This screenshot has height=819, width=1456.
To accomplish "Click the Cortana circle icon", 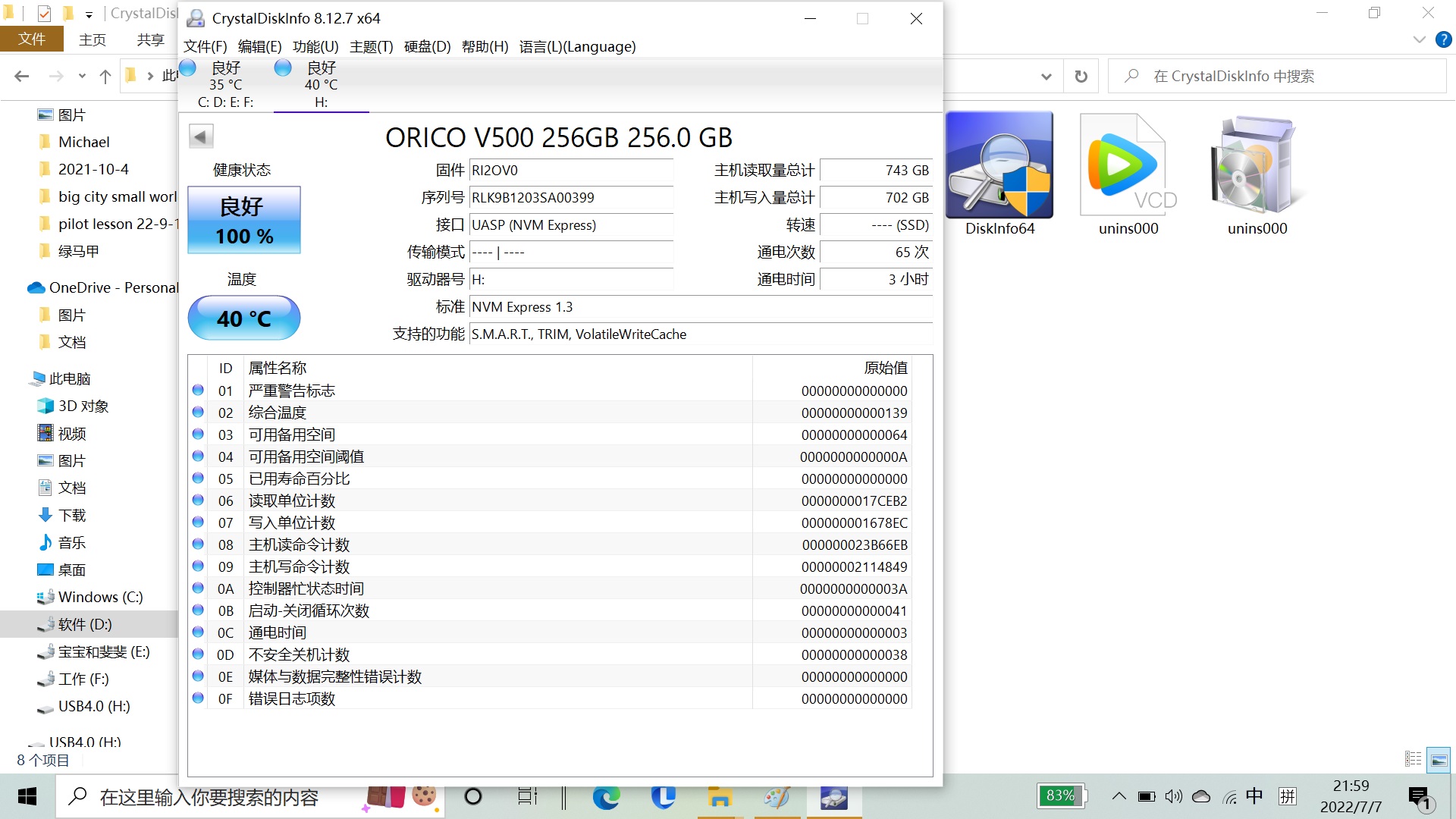I will click(x=472, y=797).
